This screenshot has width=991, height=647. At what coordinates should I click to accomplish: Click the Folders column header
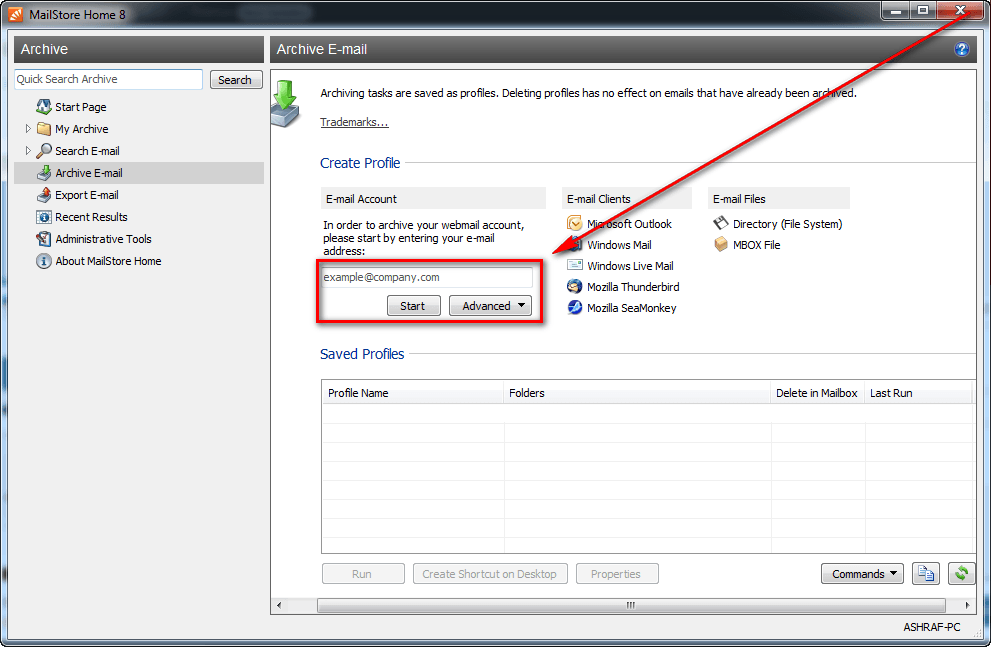tap(637, 393)
